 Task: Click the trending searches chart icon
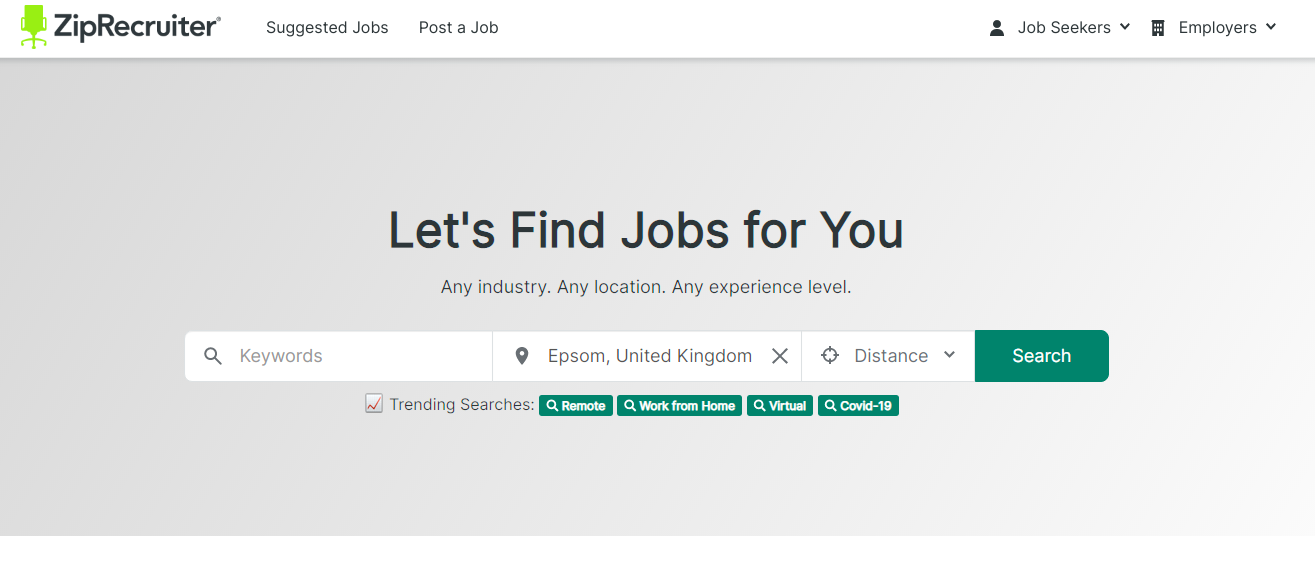[374, 404]
